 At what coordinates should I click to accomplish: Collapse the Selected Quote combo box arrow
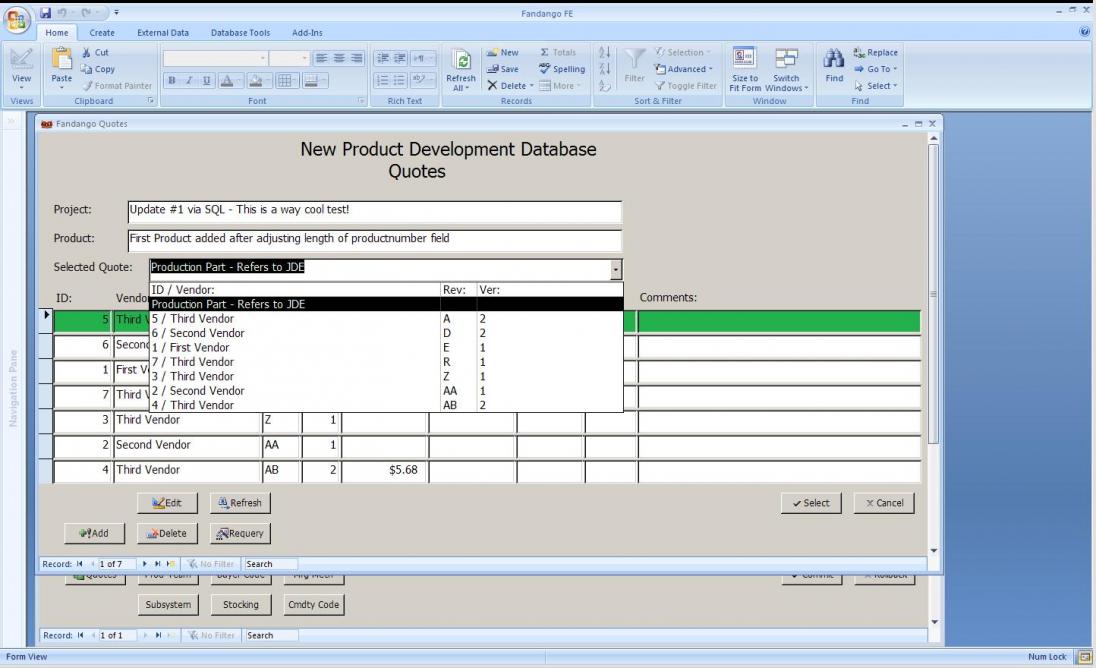(616, 269)
